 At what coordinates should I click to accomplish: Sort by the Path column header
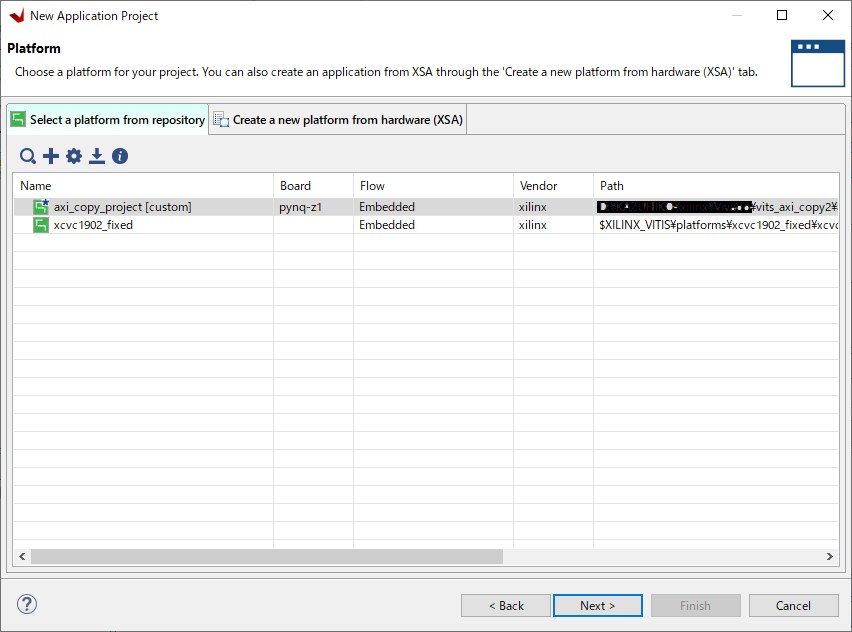point(716,186)
